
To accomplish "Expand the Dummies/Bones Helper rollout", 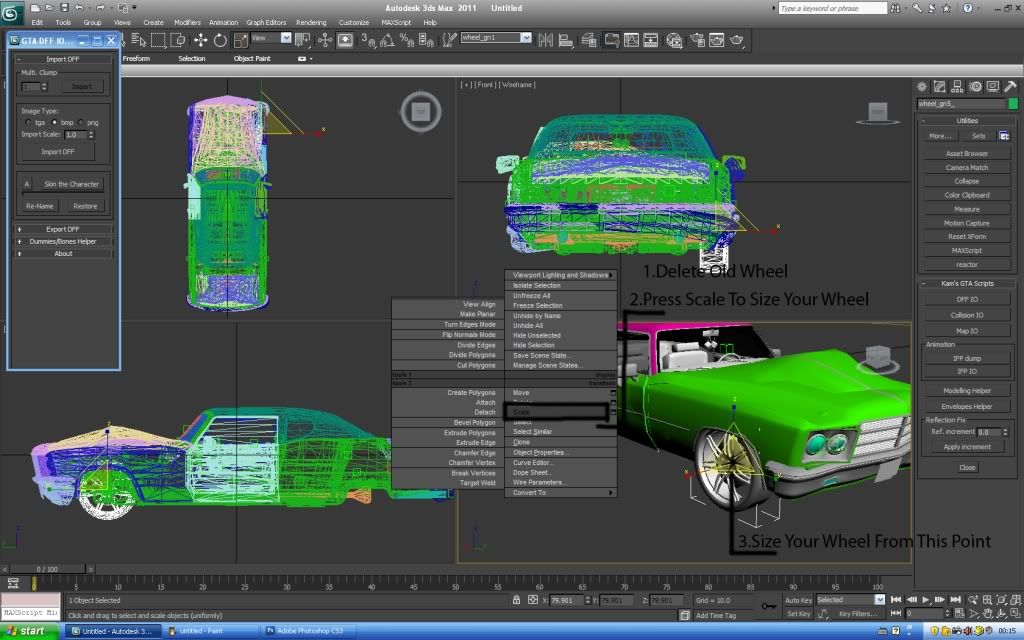I will click(x=63, y=242).
